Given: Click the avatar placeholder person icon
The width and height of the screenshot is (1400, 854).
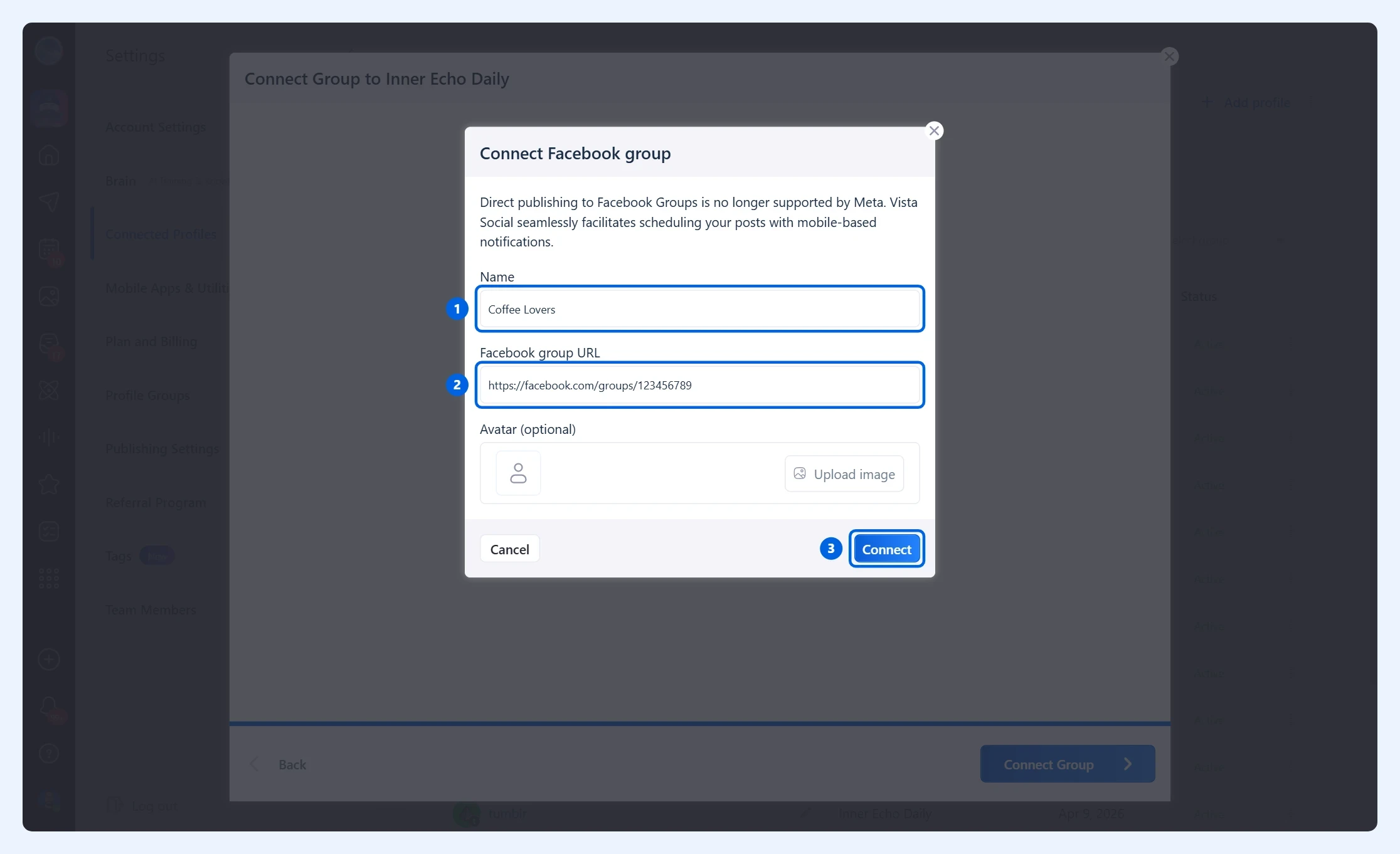Looking at the screenshot, I should pyautogui.click(x=518, y=473).
